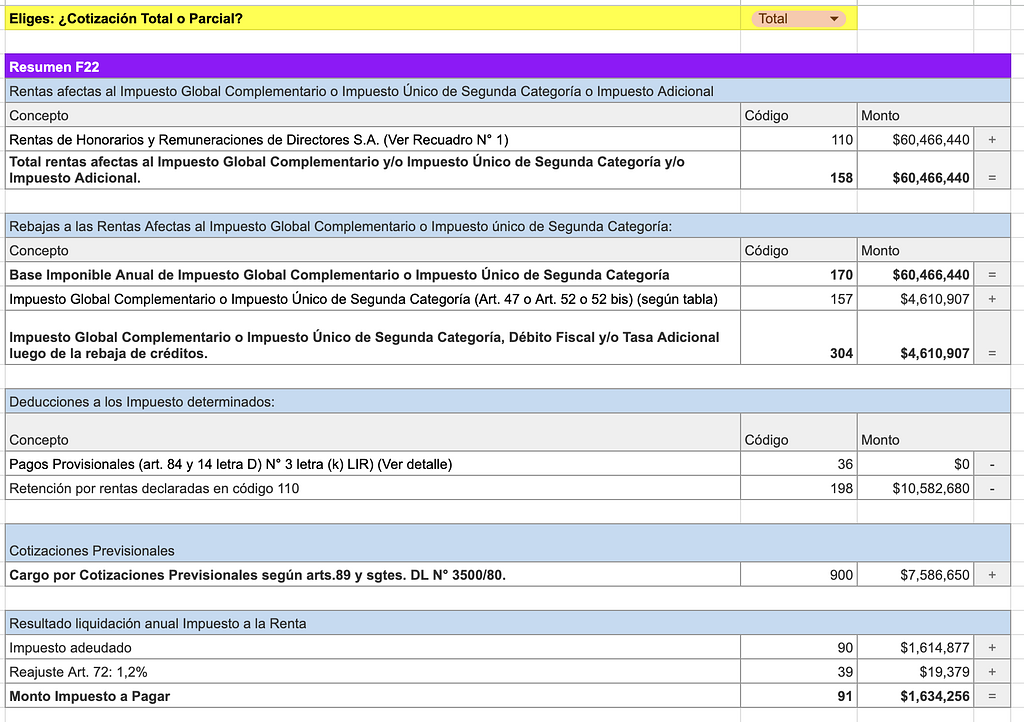Click the plus symbol next to Cotizaciones code 900
Image resolution: width=1024 pixels, height=722 pixels.
pyautogui.click(x=991, y=573)
